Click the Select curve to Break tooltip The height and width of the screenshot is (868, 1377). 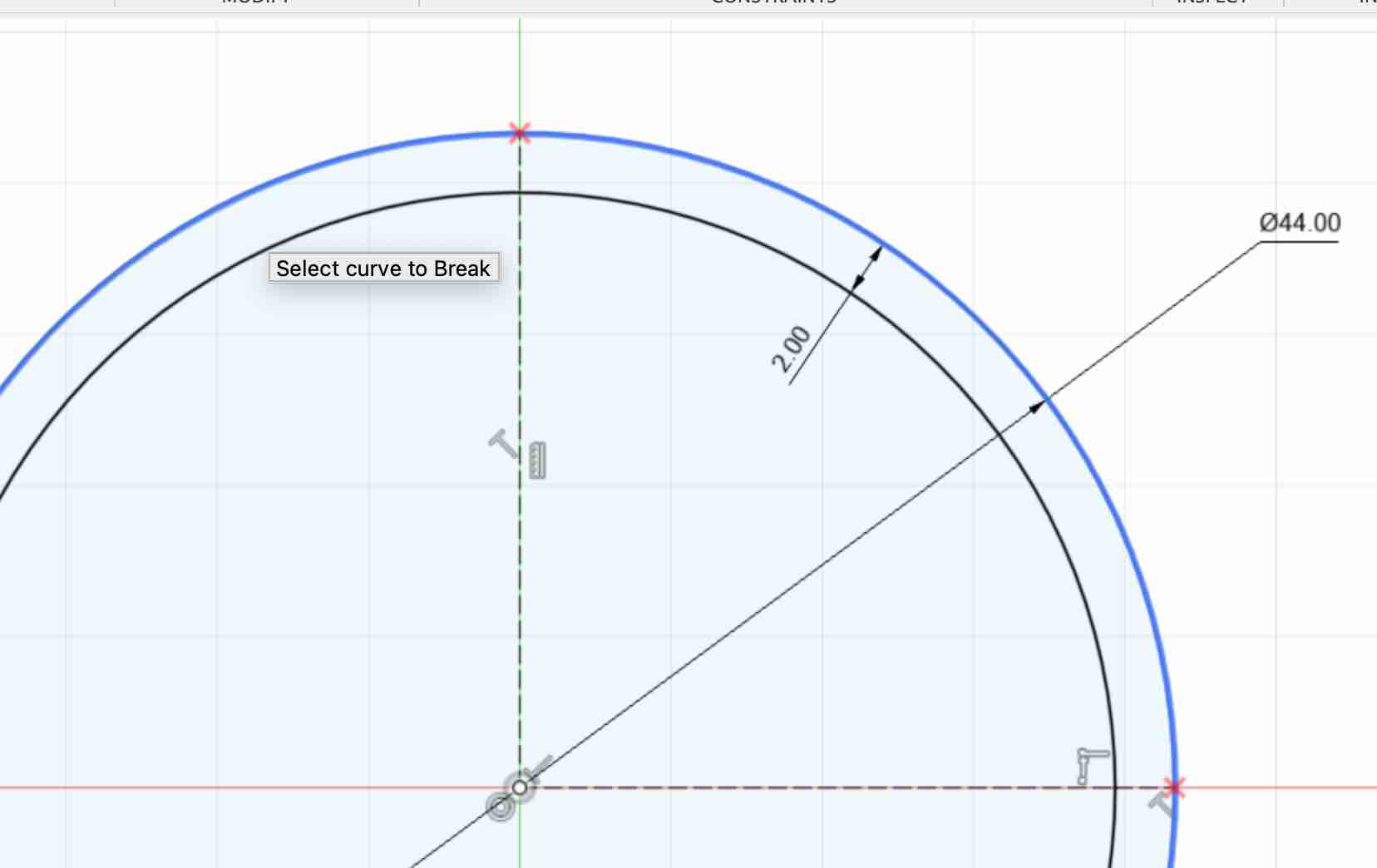click(x=383, y=268)
